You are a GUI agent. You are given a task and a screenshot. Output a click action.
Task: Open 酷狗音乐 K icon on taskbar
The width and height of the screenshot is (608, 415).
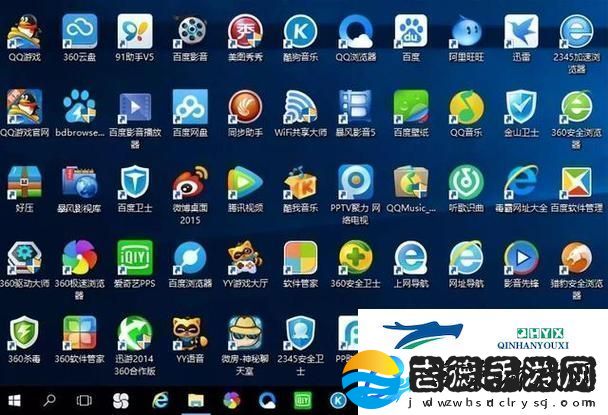coord(338,401)
